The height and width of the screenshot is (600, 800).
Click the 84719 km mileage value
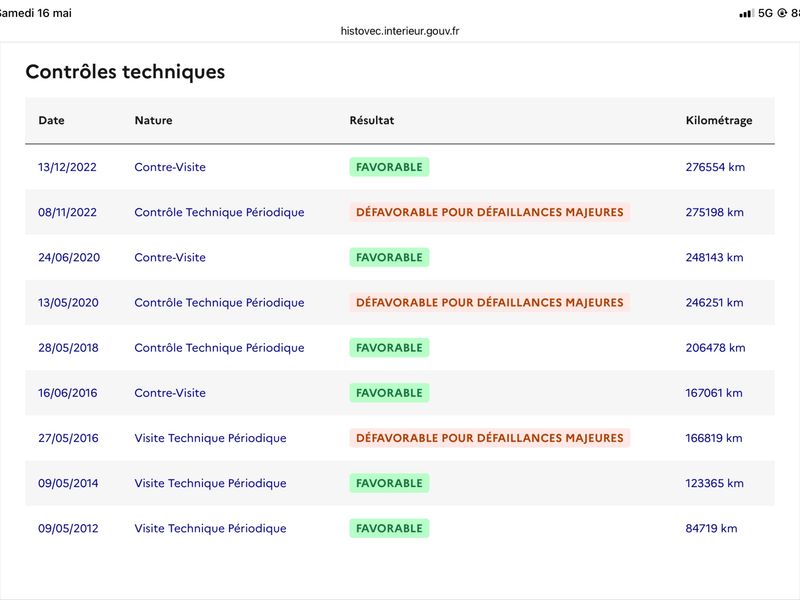(711, 529)
